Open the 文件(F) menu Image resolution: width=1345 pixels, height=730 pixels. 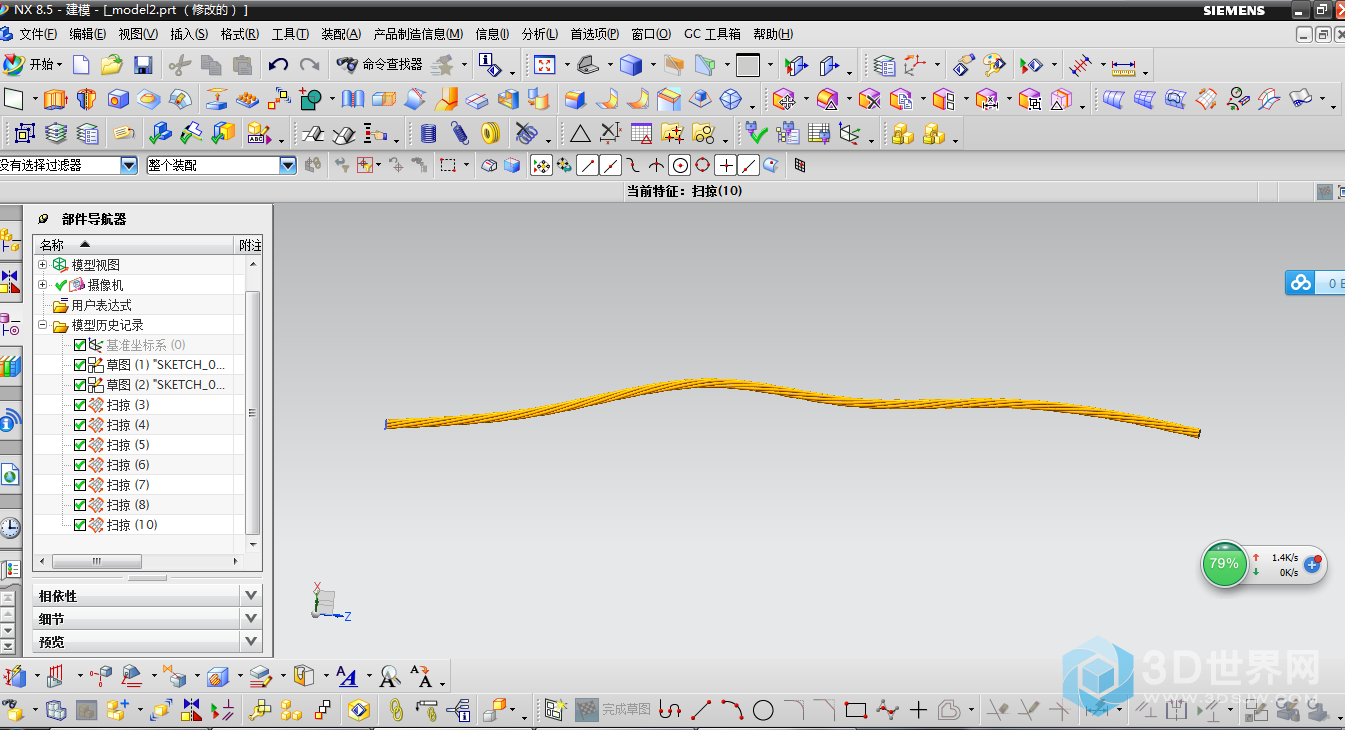[38, 34]
